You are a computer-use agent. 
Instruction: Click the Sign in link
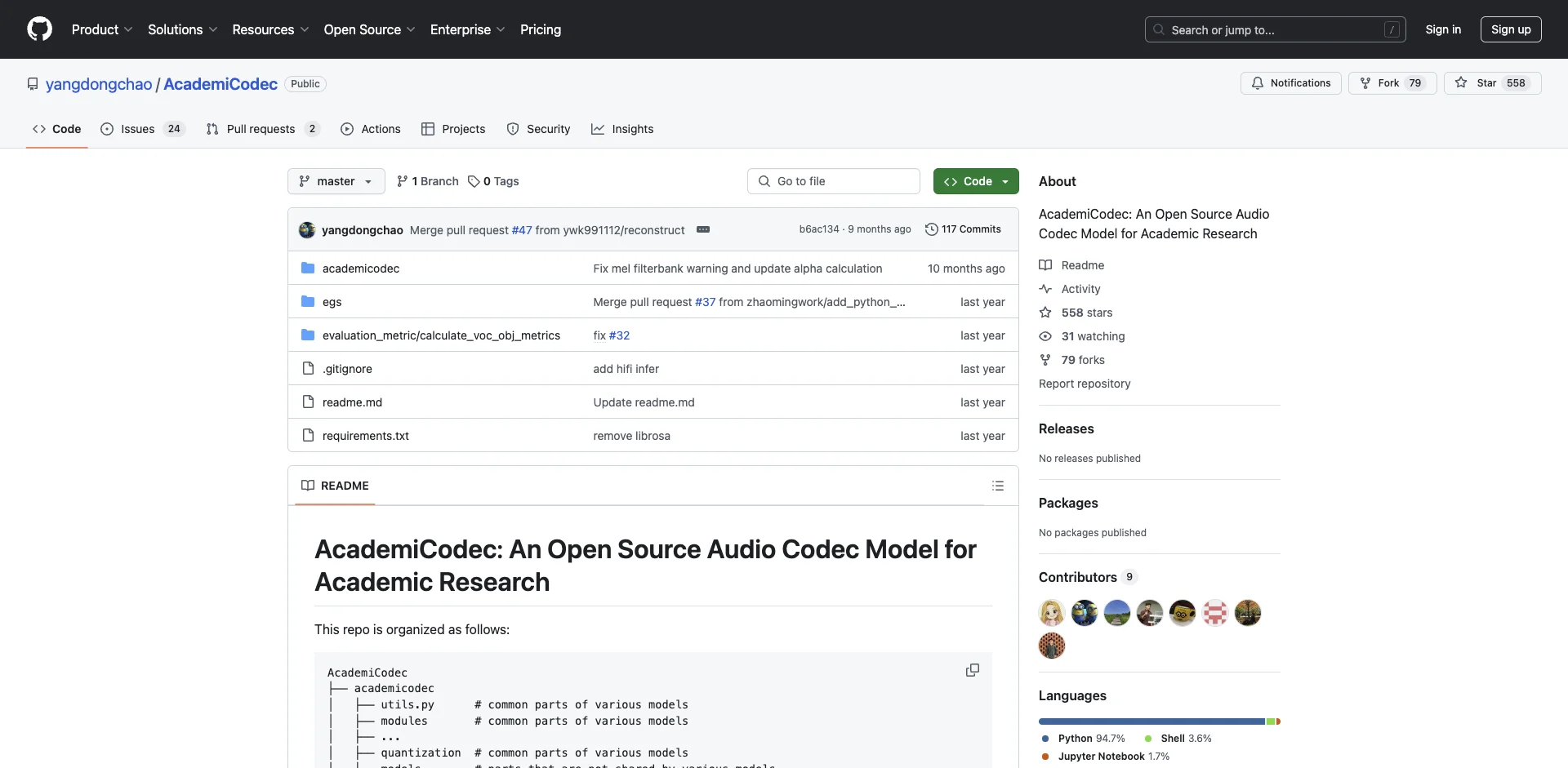coord(1443,29)
